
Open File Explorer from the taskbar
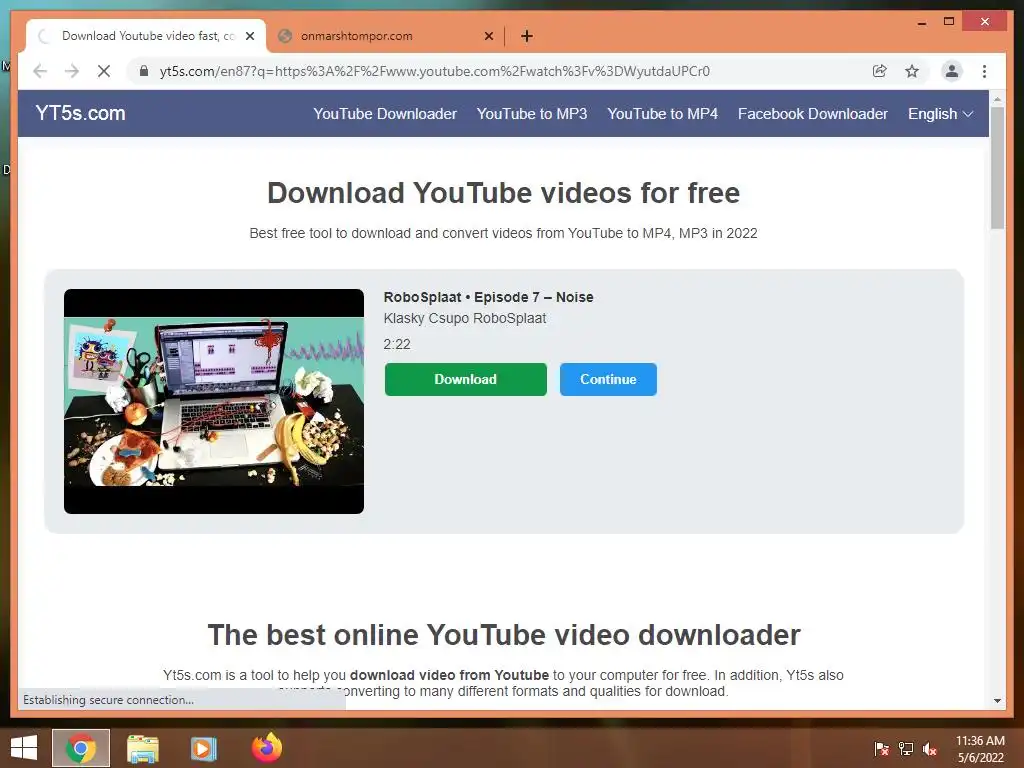tap(142, 748)
